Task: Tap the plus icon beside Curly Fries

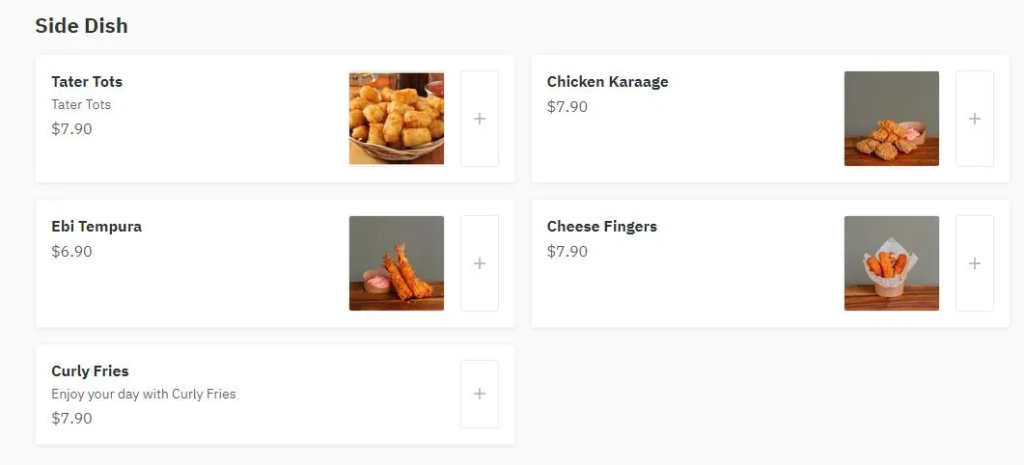Action: click(479, 394)
